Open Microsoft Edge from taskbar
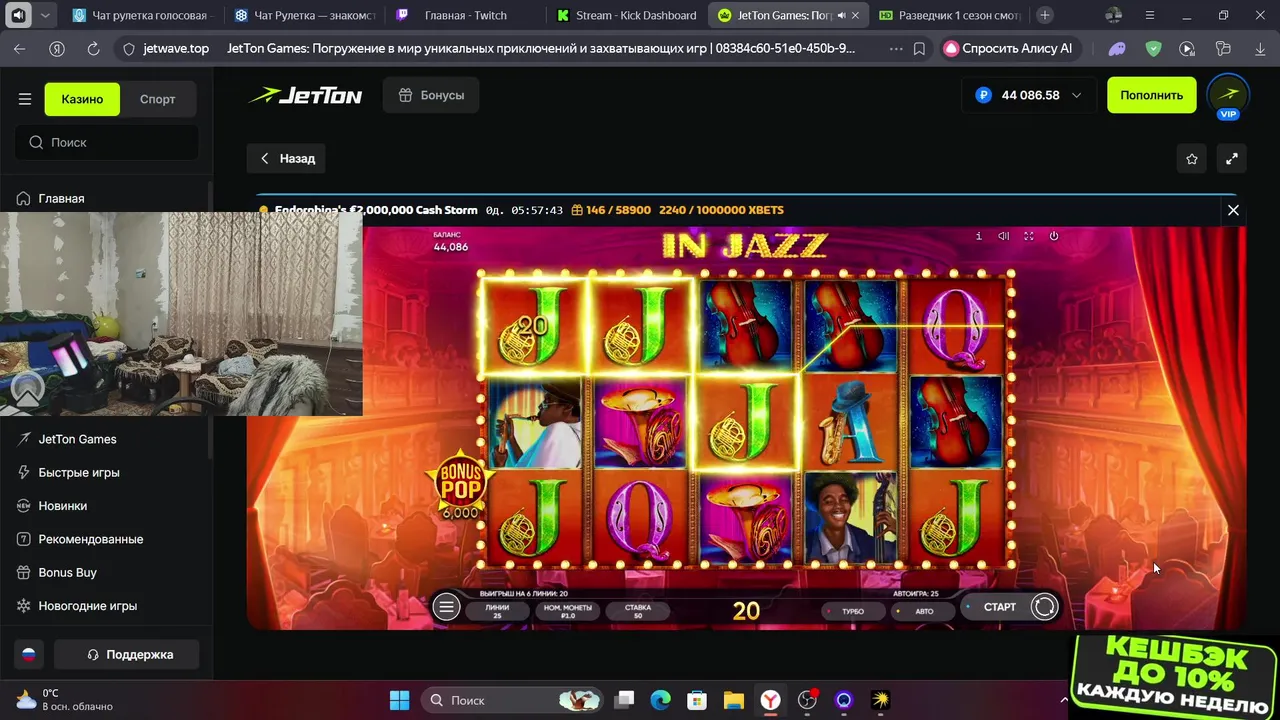1280x720 pixels. tap(660, 700)
